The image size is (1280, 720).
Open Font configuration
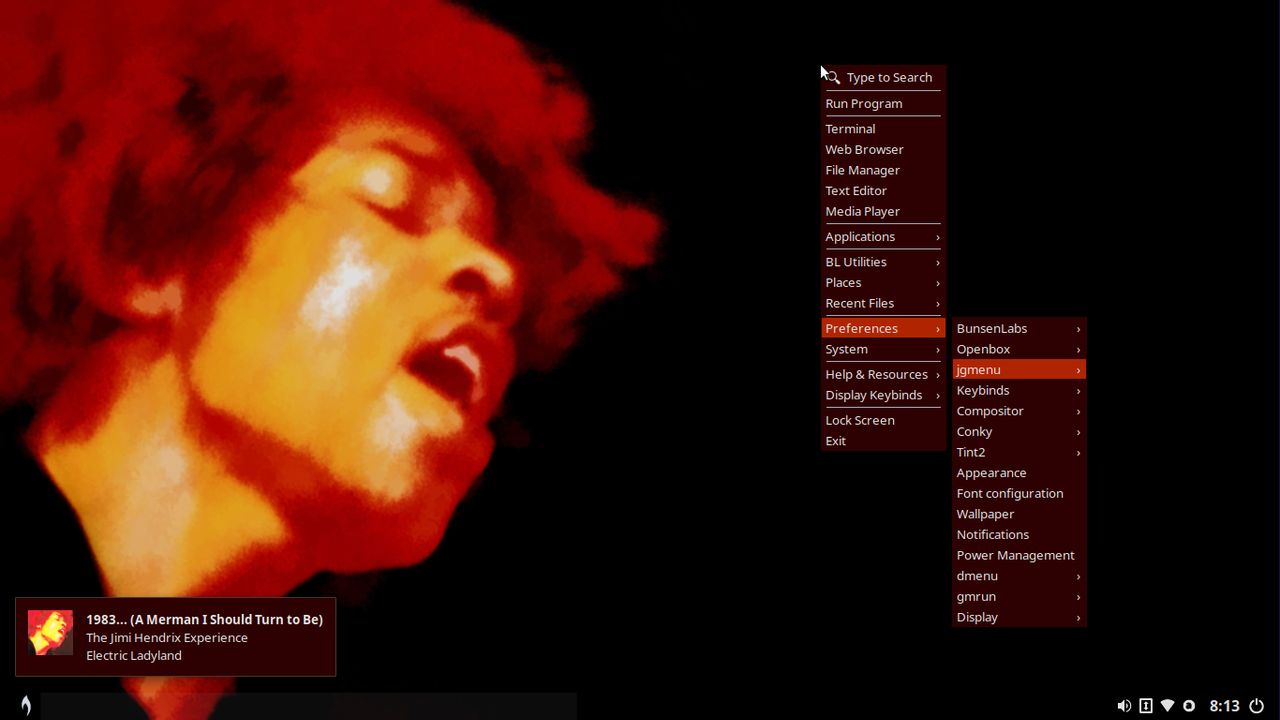pyautogui.click(x=1019, y=493)
